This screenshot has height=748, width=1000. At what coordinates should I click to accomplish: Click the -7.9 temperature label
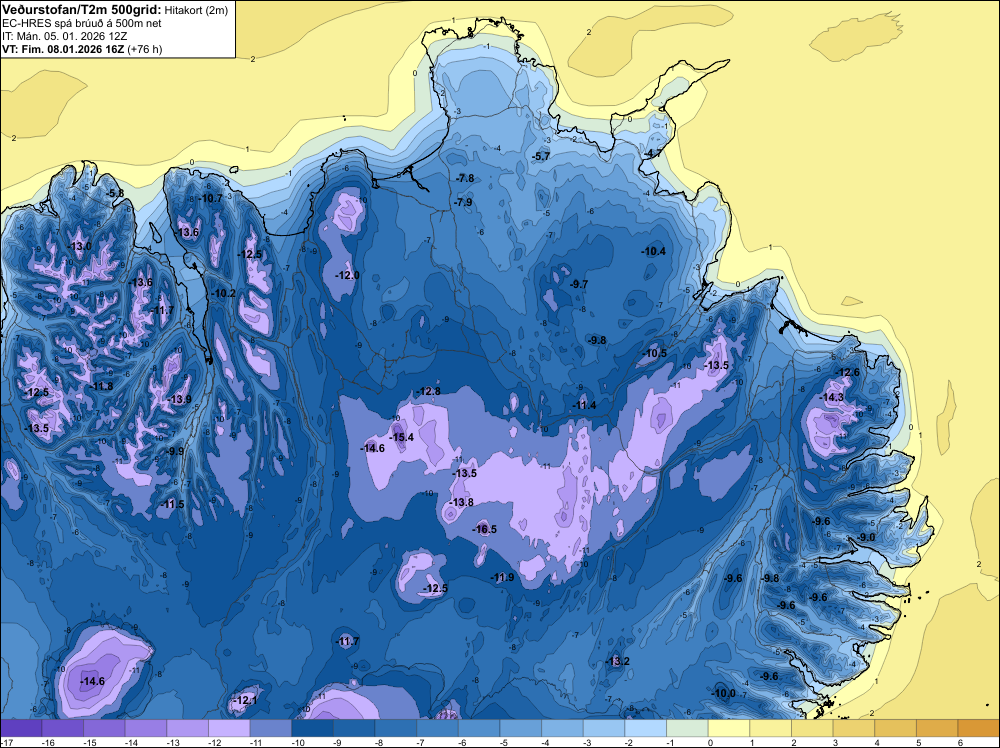pos(463,202)
